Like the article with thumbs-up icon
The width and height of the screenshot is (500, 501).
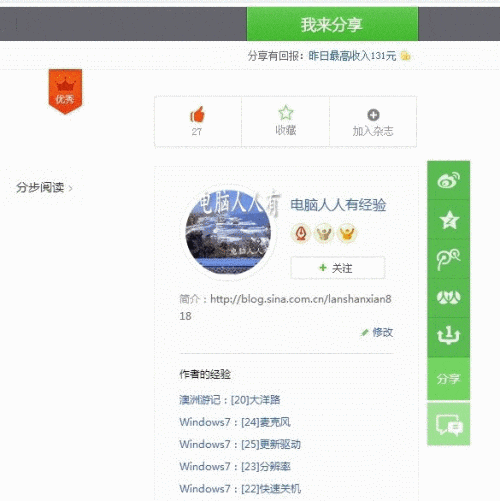click(197, 115)
